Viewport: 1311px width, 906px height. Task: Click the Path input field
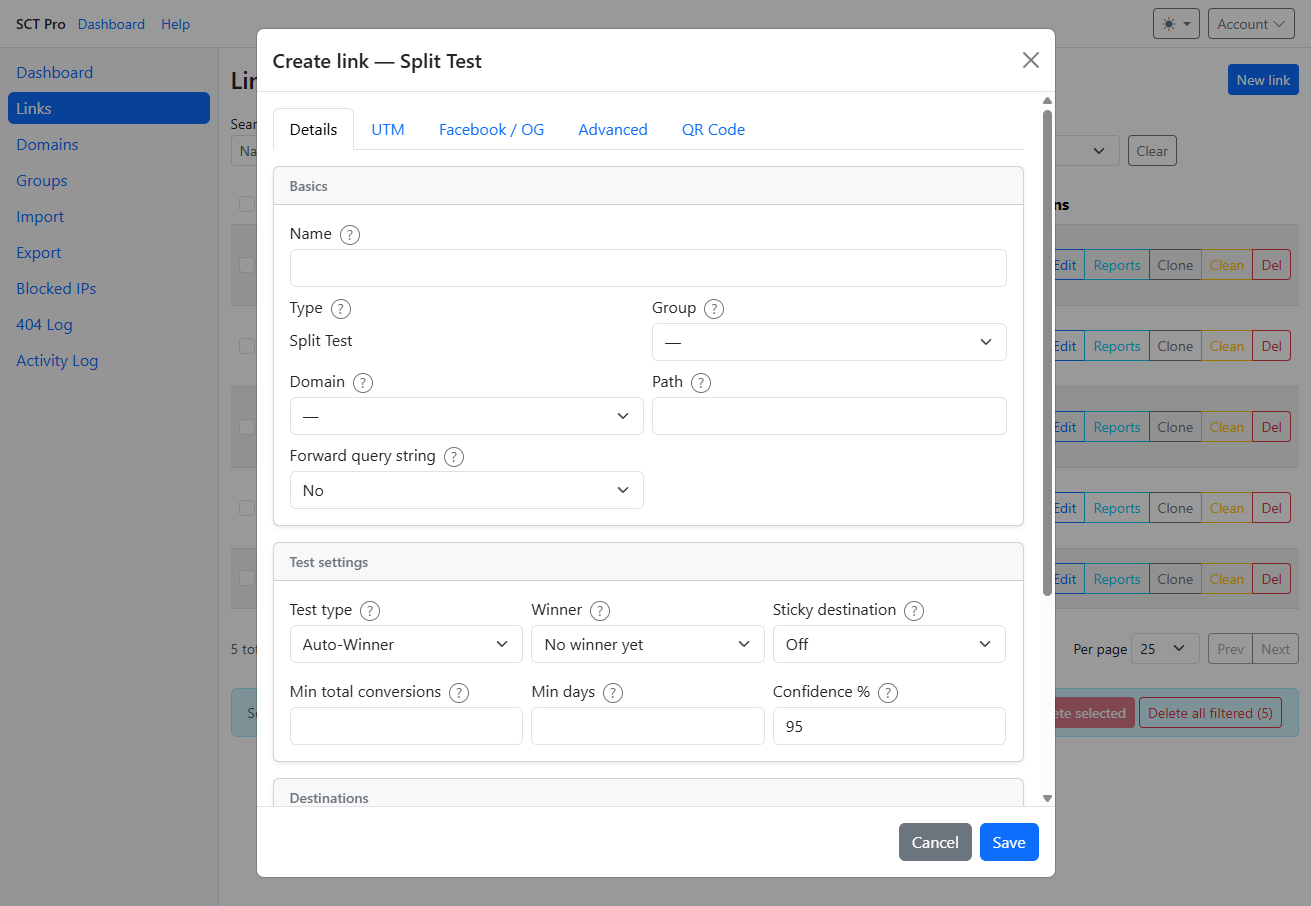(x=829, y=416)
